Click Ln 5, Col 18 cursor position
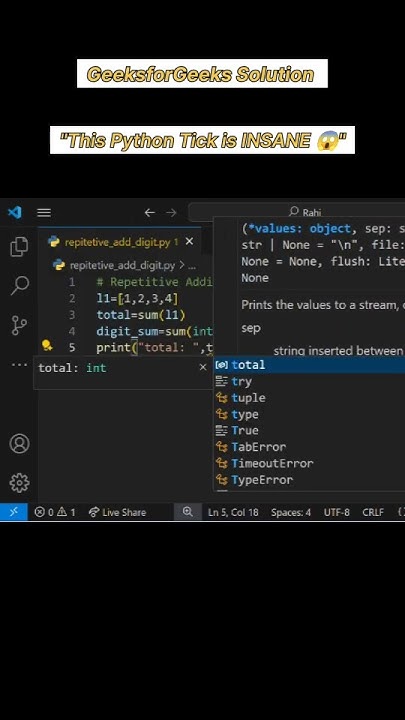The image size is (405, 720). coord(233,512)
